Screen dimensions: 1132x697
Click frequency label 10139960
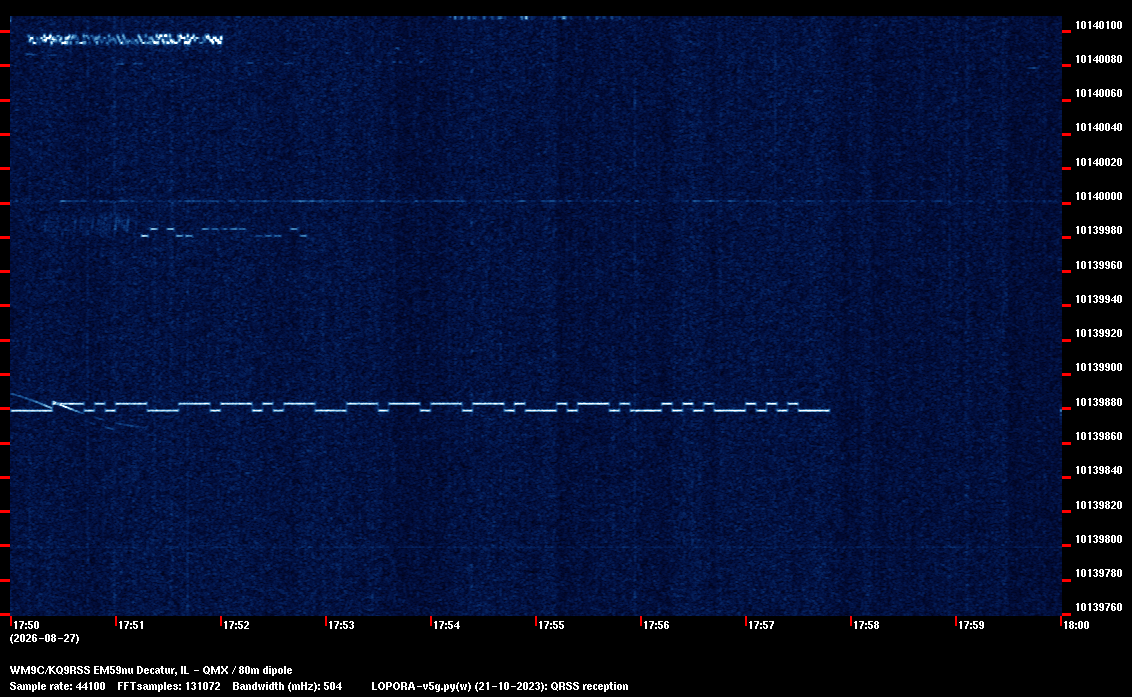click(x=1099, y=265)
